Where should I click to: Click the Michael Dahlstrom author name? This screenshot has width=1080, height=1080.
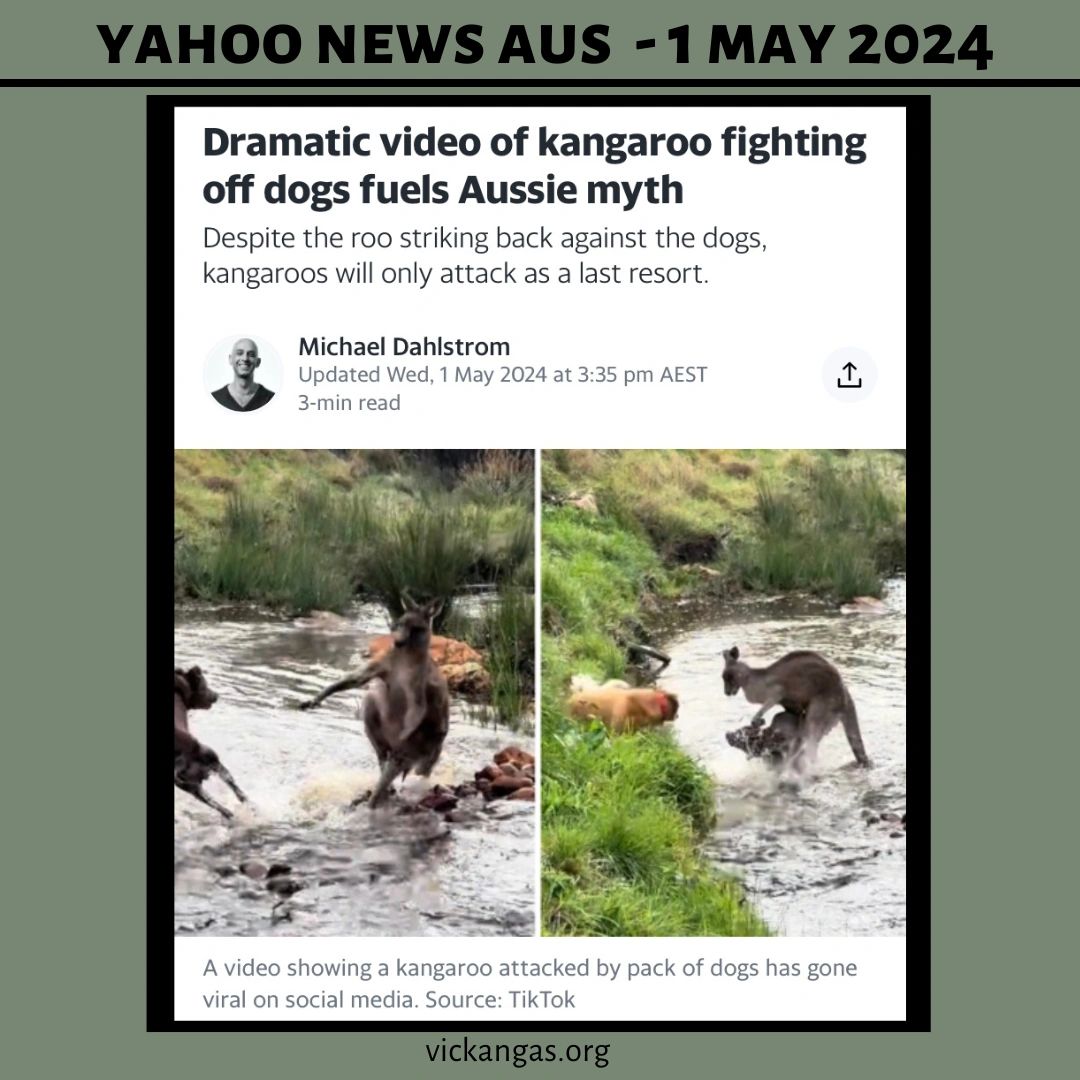pyautogui.click(x=404, y=346)
